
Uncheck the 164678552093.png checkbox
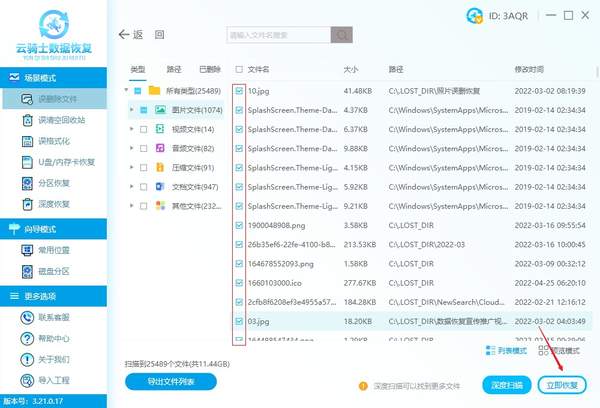coord(239,264)
